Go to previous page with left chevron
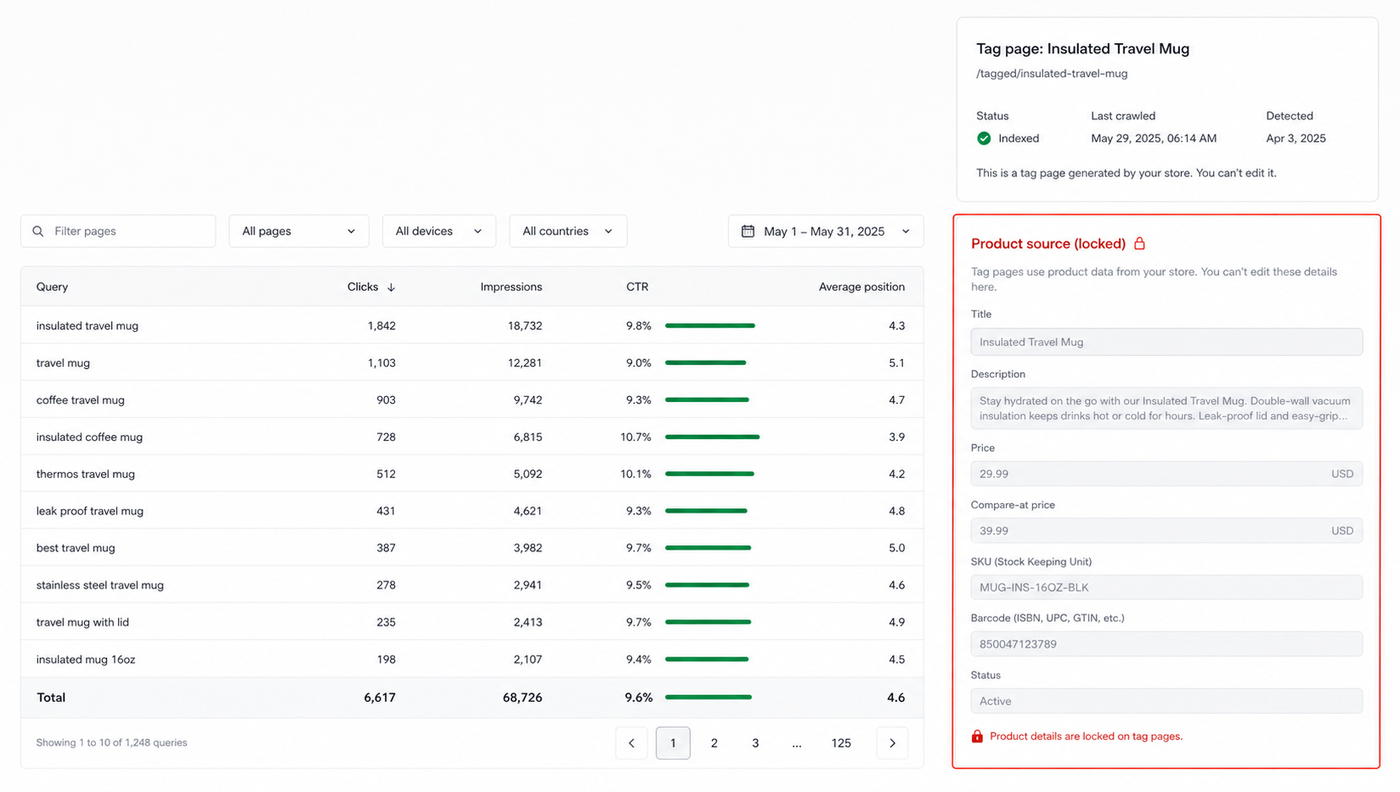The width and height of the screenshot is (1400, 792). tap(631, 743)
